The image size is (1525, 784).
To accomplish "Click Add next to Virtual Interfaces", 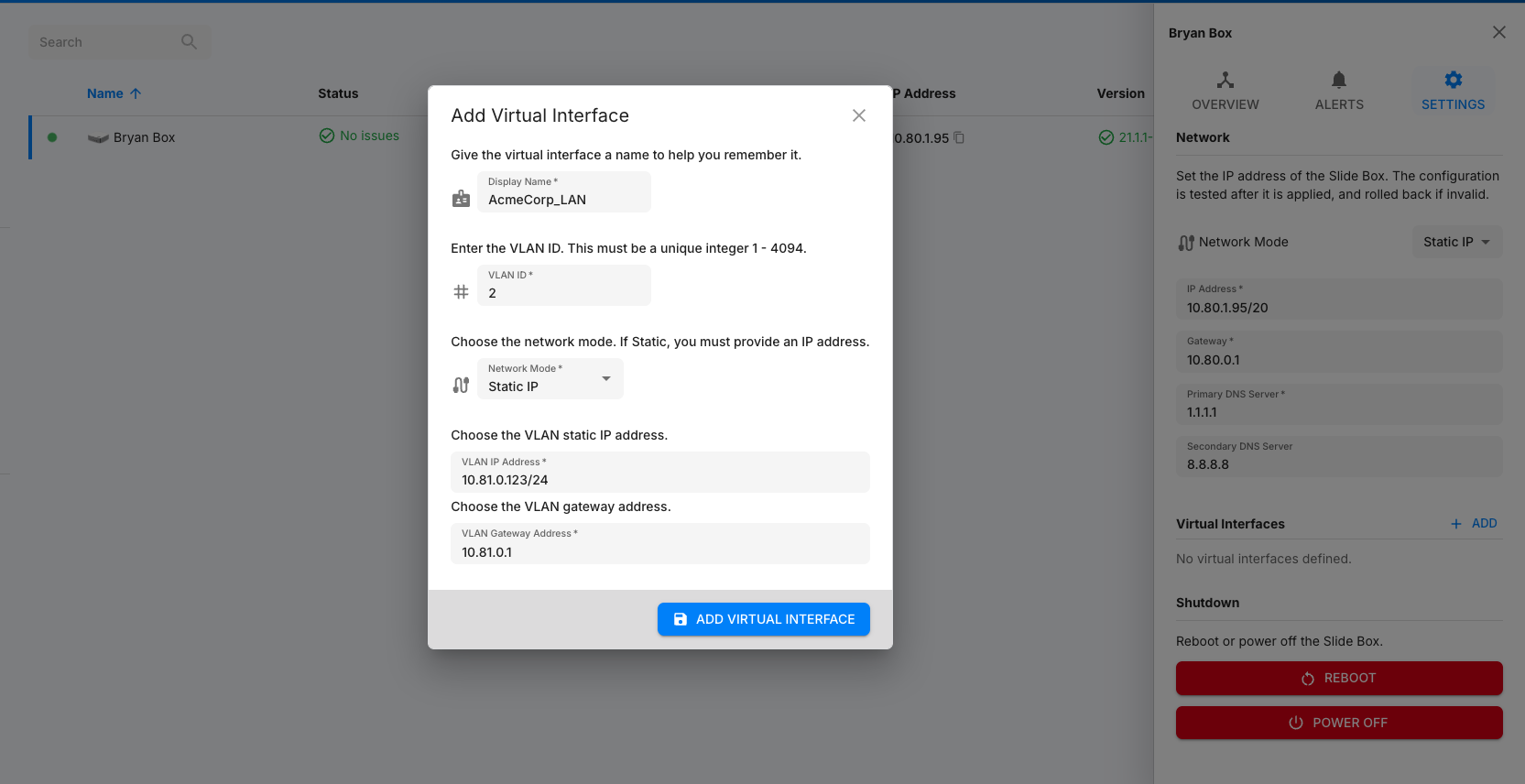I will pos(1474,523).
